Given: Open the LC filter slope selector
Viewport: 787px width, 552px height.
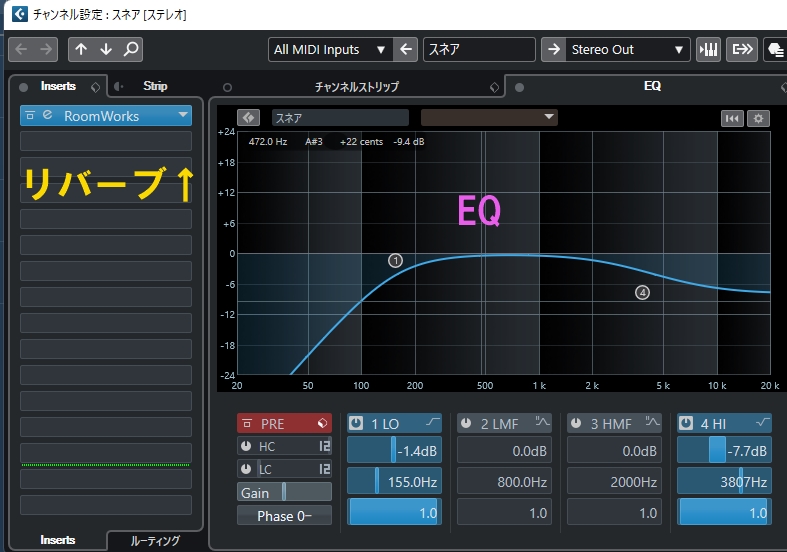Looking at the screenshot, I should click(x=325, y=469).
